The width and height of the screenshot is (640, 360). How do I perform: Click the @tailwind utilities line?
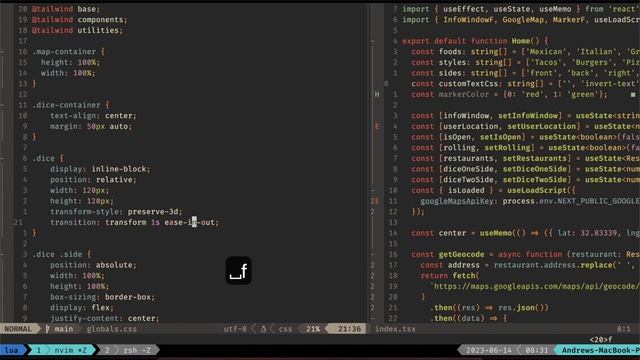(77, 30)
